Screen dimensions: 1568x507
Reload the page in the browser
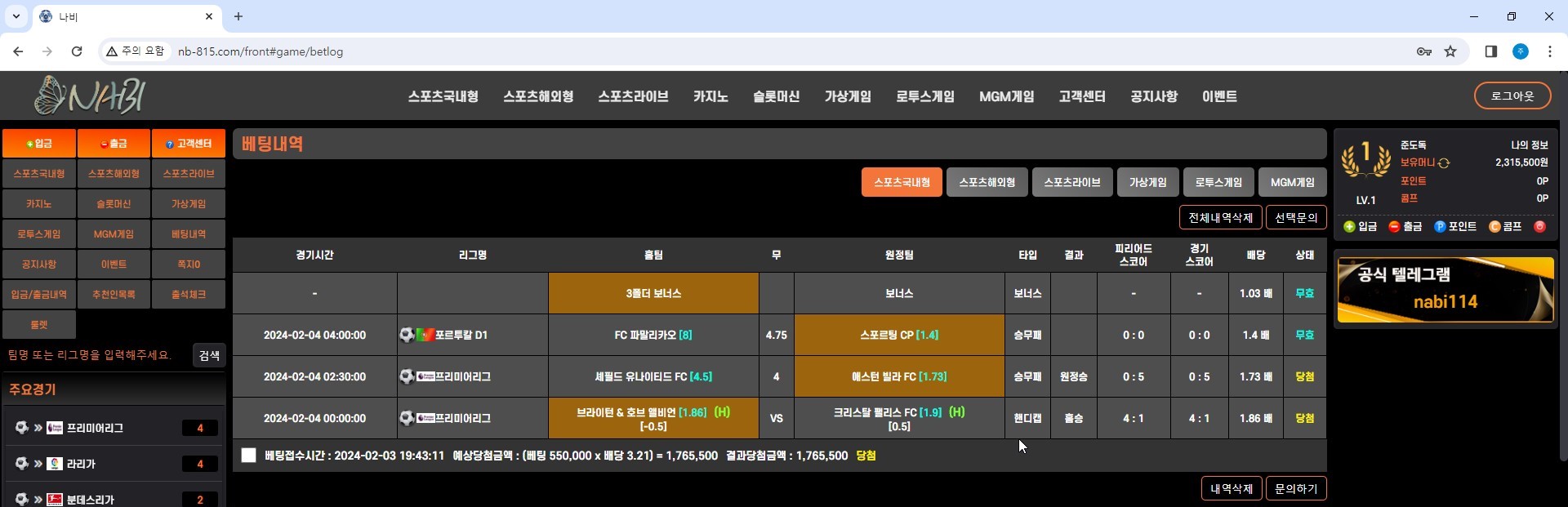tap(77, 51)
